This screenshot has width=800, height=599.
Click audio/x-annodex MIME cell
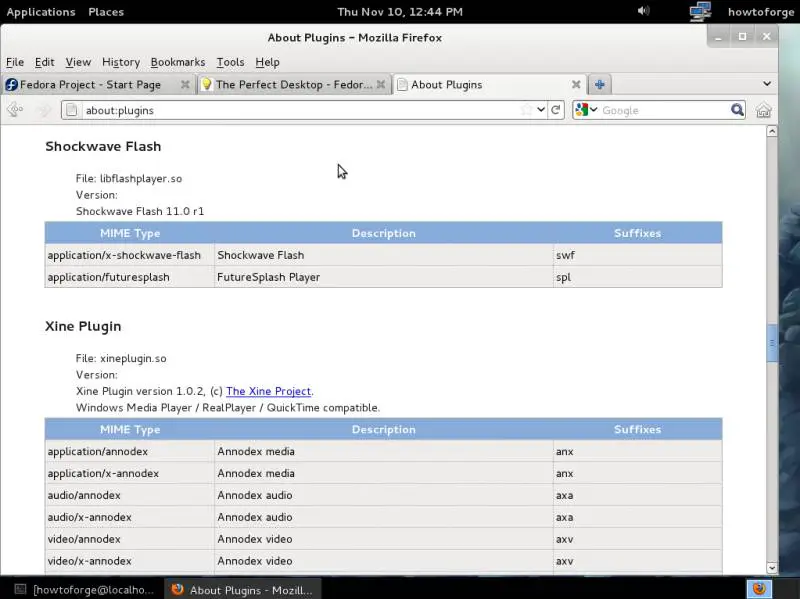coord(130,517)
